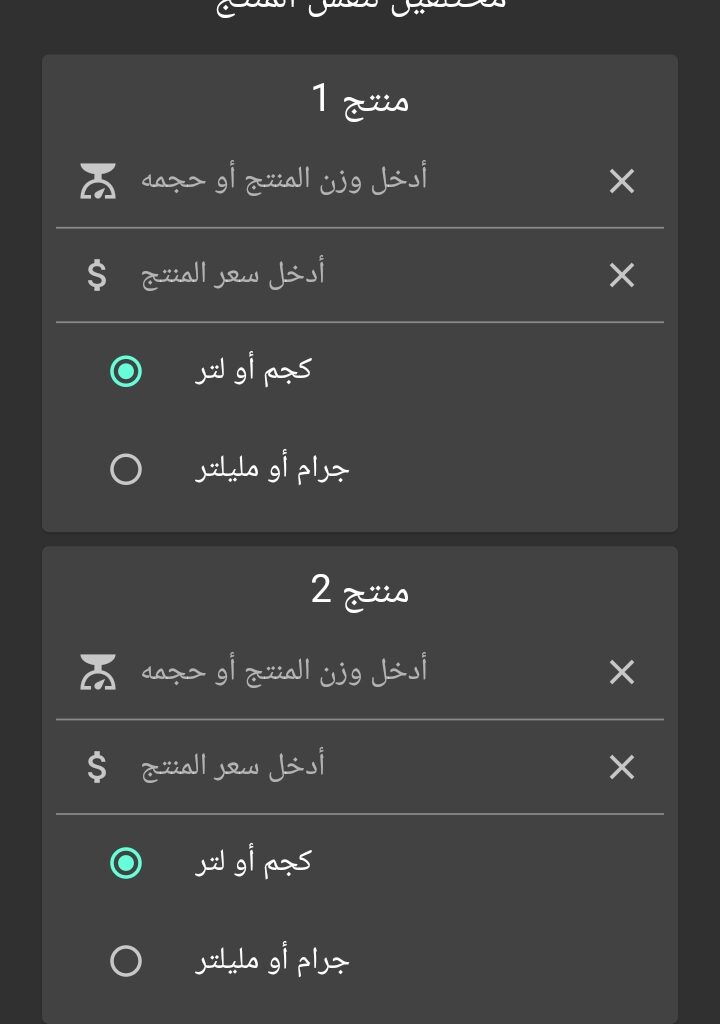Clear the product 1 price field
720x1024 pixels.
(622, 275)
